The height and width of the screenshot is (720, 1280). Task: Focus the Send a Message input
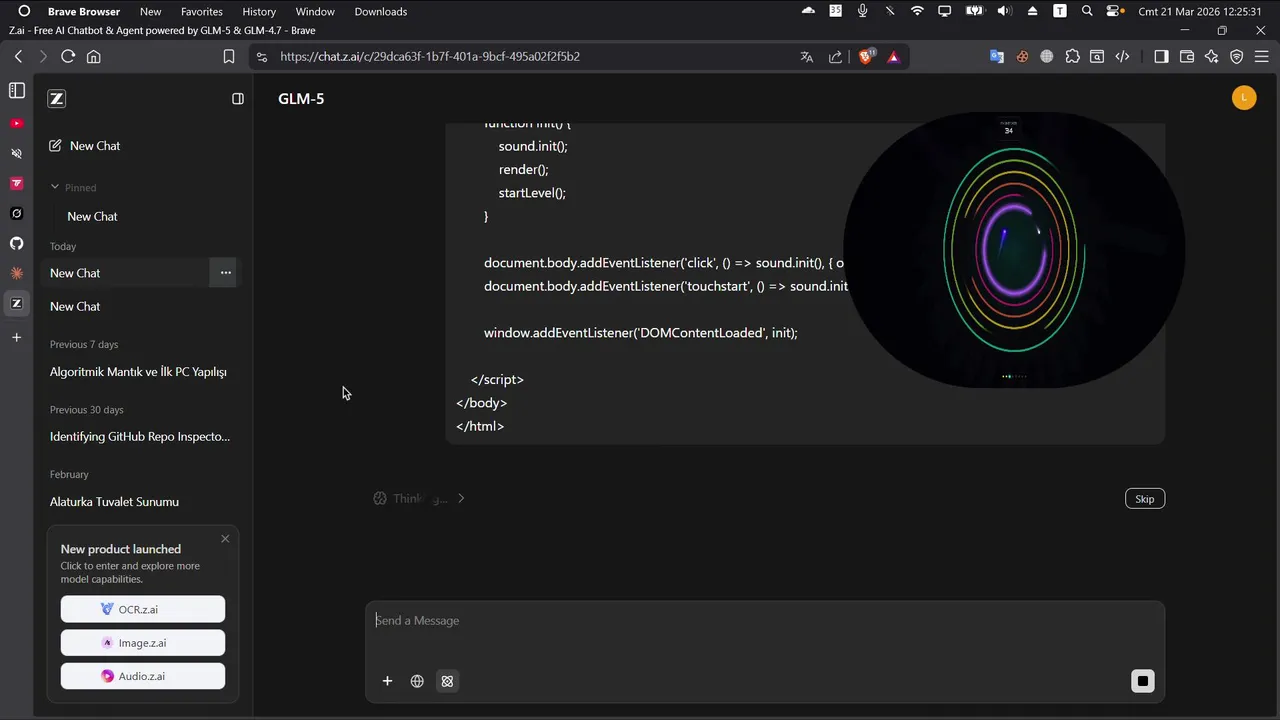765,621
